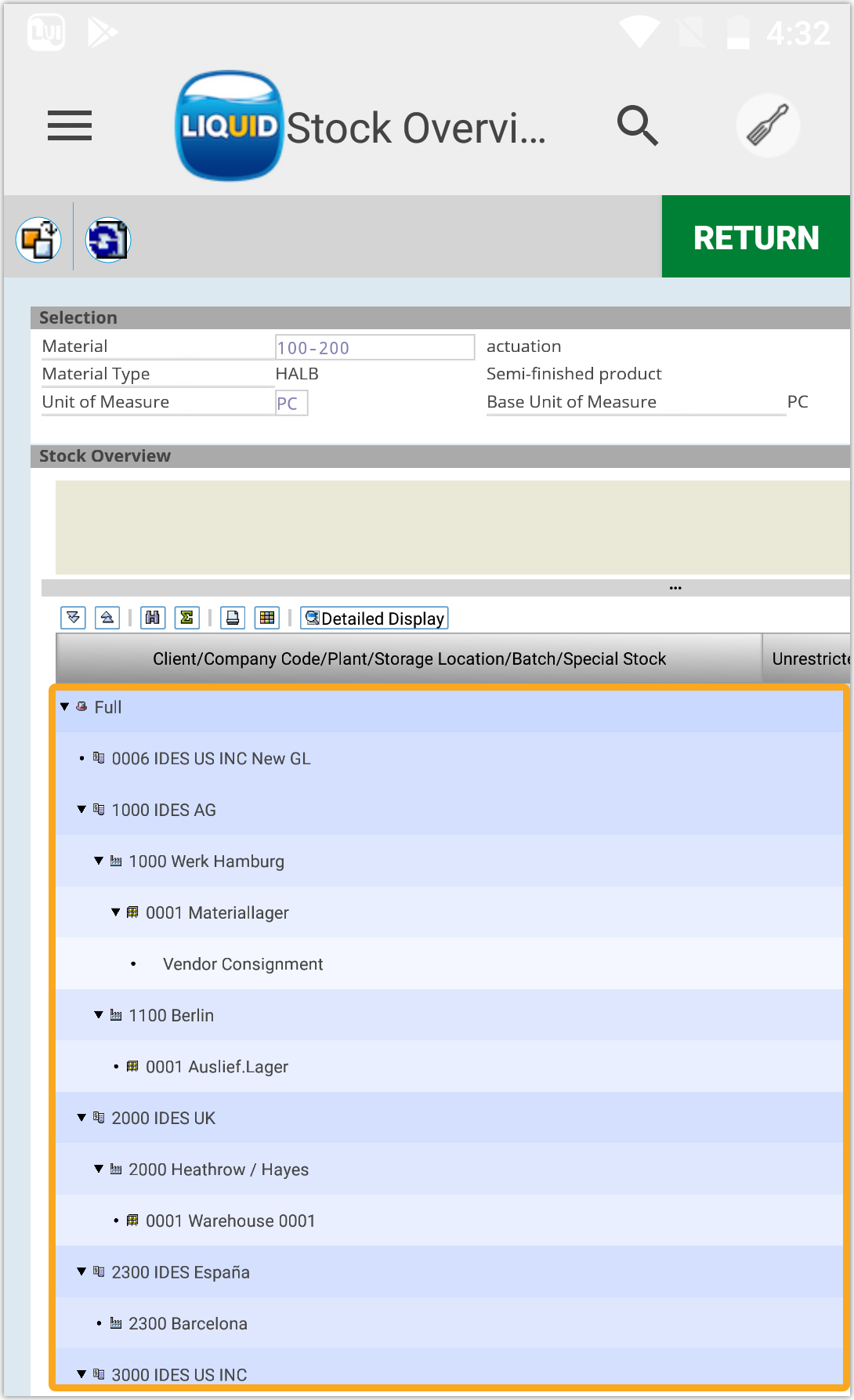Viewport: 854px width, 1400px height.
Task: Collapse the Full tree node
Action: pos(65,707)
